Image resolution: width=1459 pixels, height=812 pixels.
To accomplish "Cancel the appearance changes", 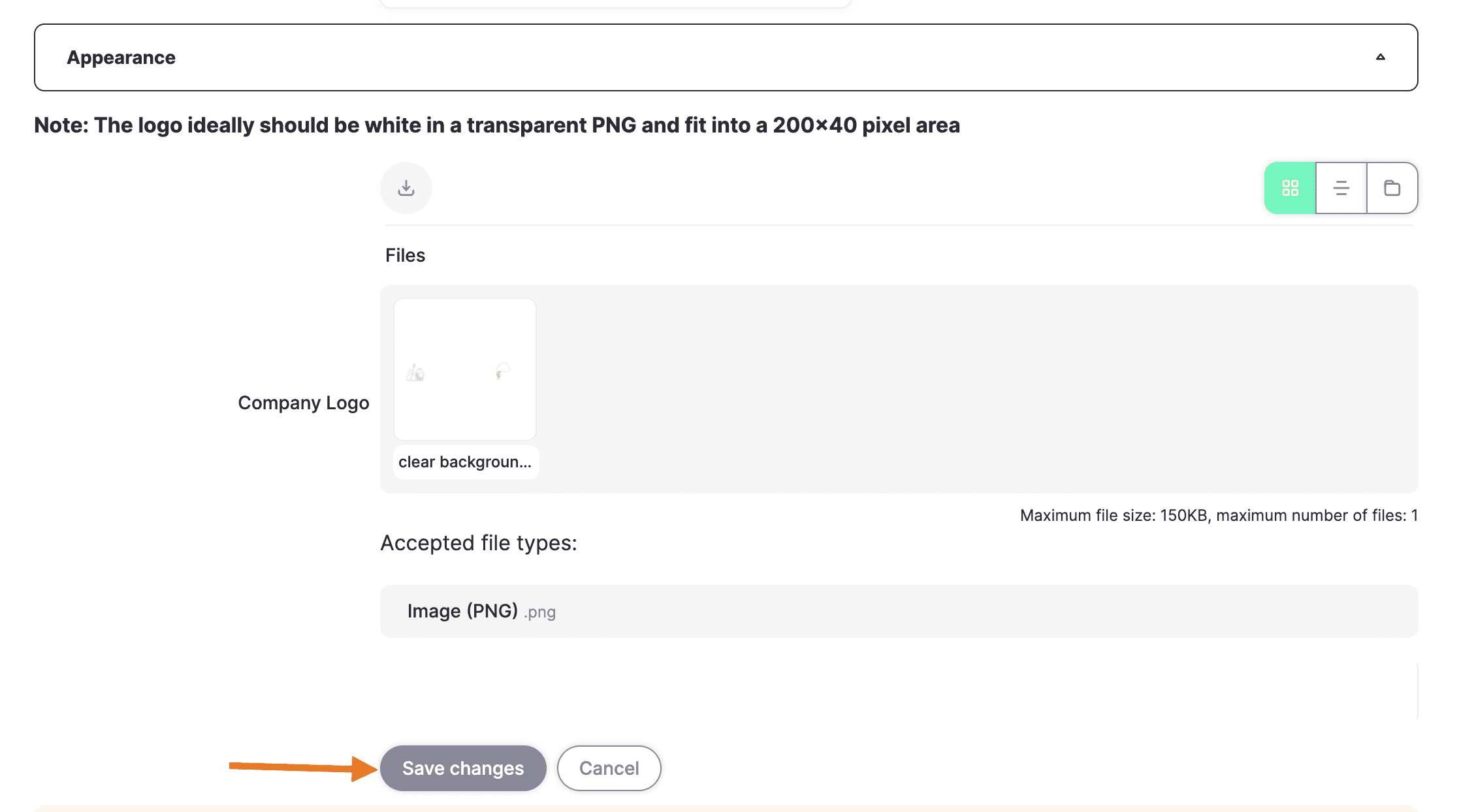I will tap(609, 768).
